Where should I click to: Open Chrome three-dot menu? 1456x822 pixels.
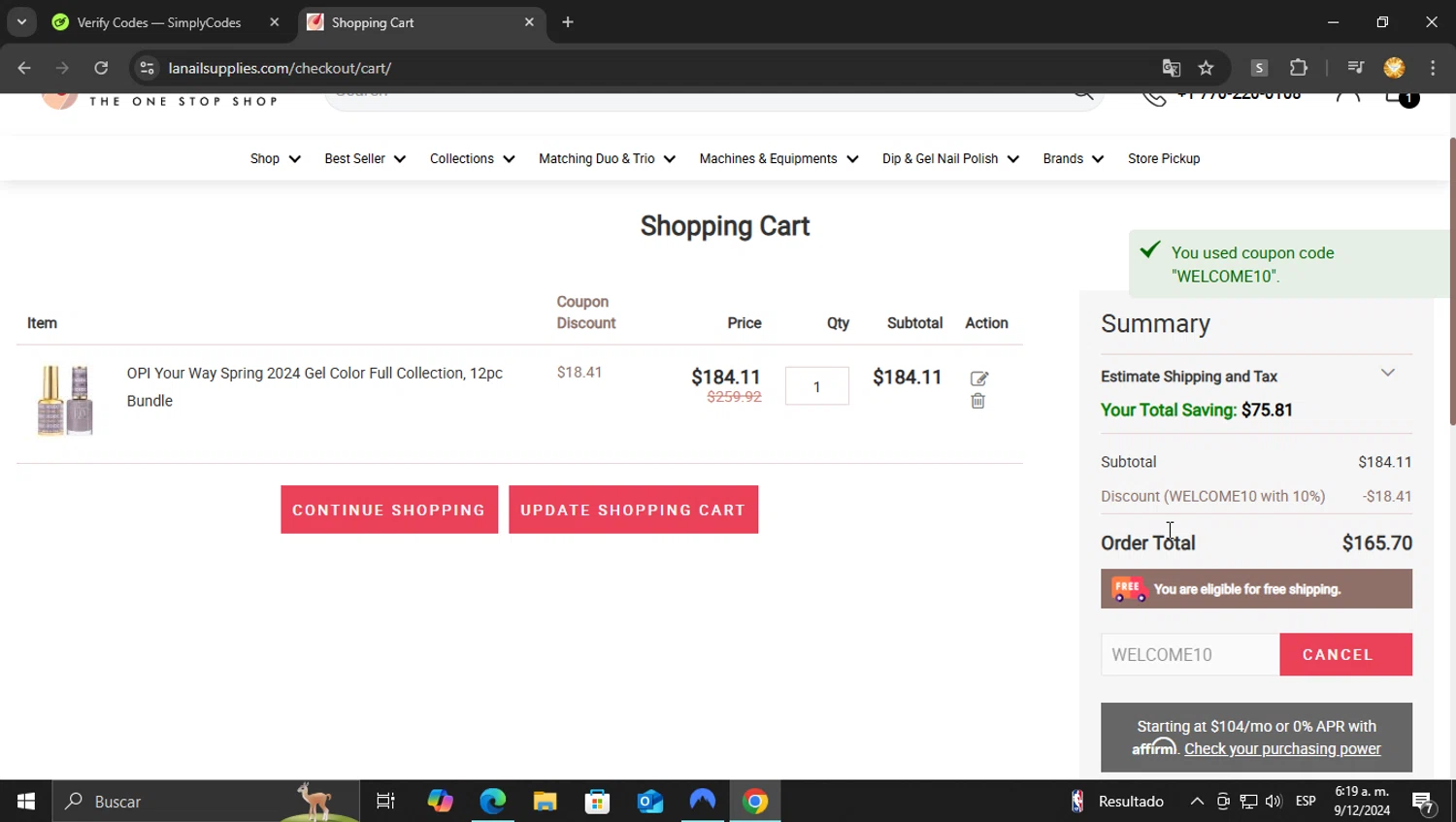tap(1433, 68)
